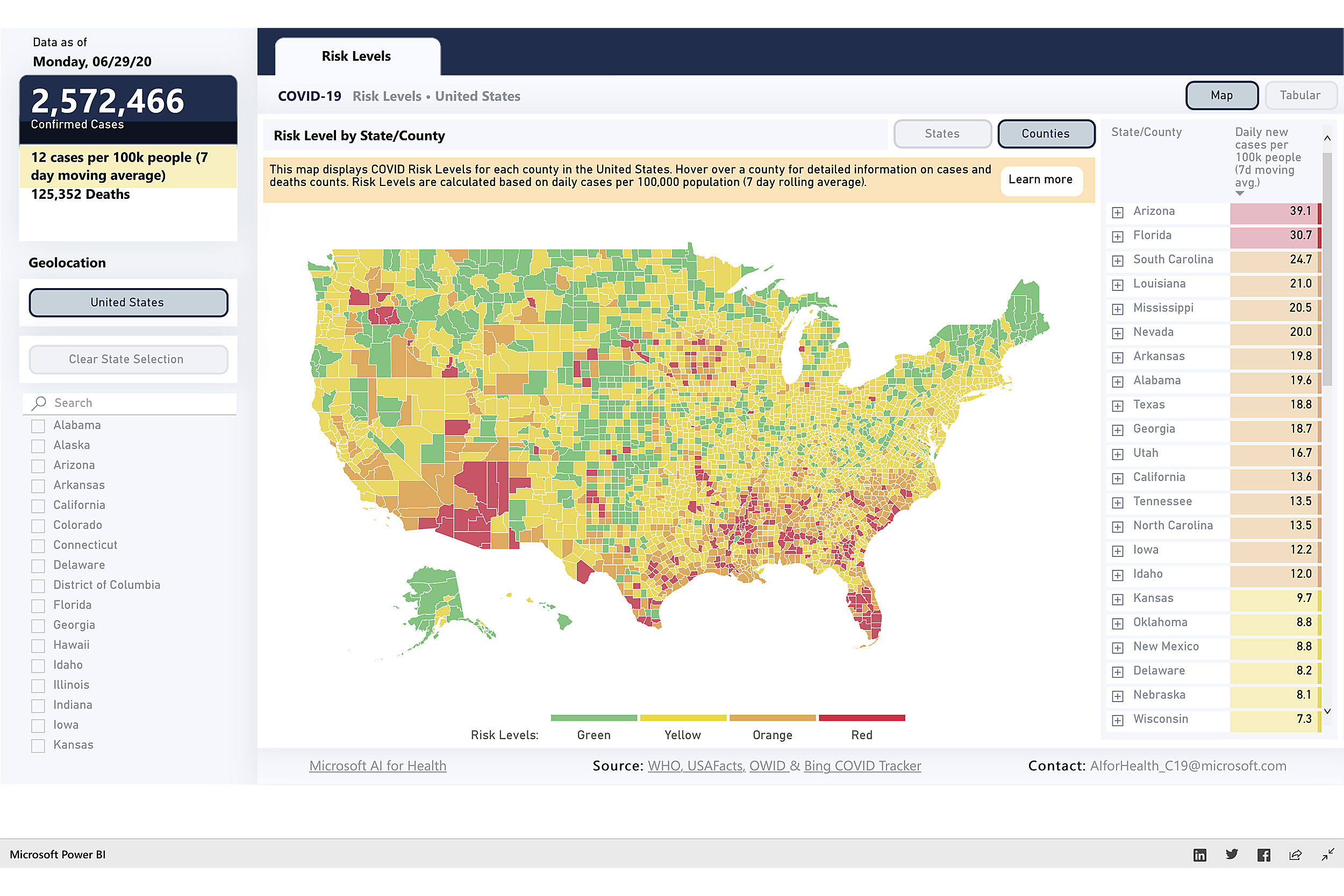
Task: Click the Twitter share icon
Action: (x=1232, y=855)
